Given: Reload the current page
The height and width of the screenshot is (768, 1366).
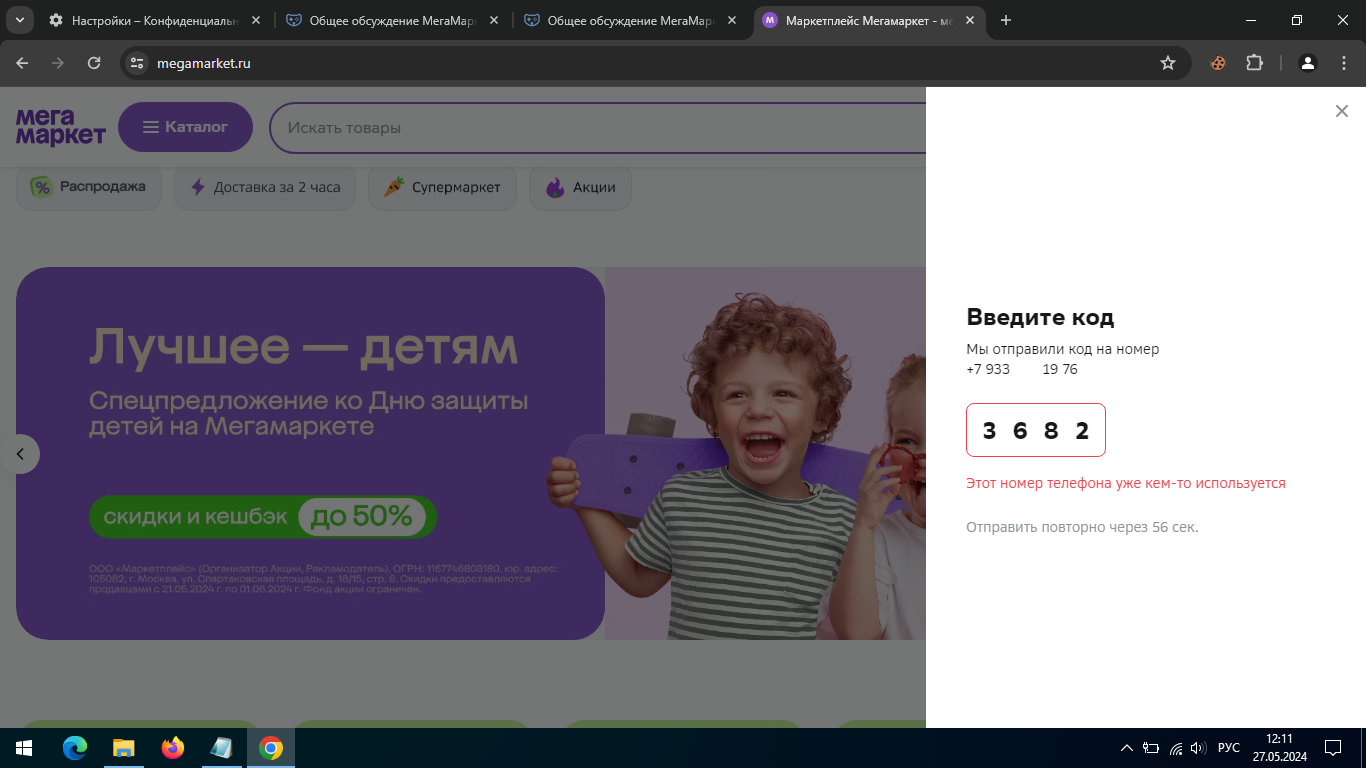Looking at the screenshot, I should point(94,63).
